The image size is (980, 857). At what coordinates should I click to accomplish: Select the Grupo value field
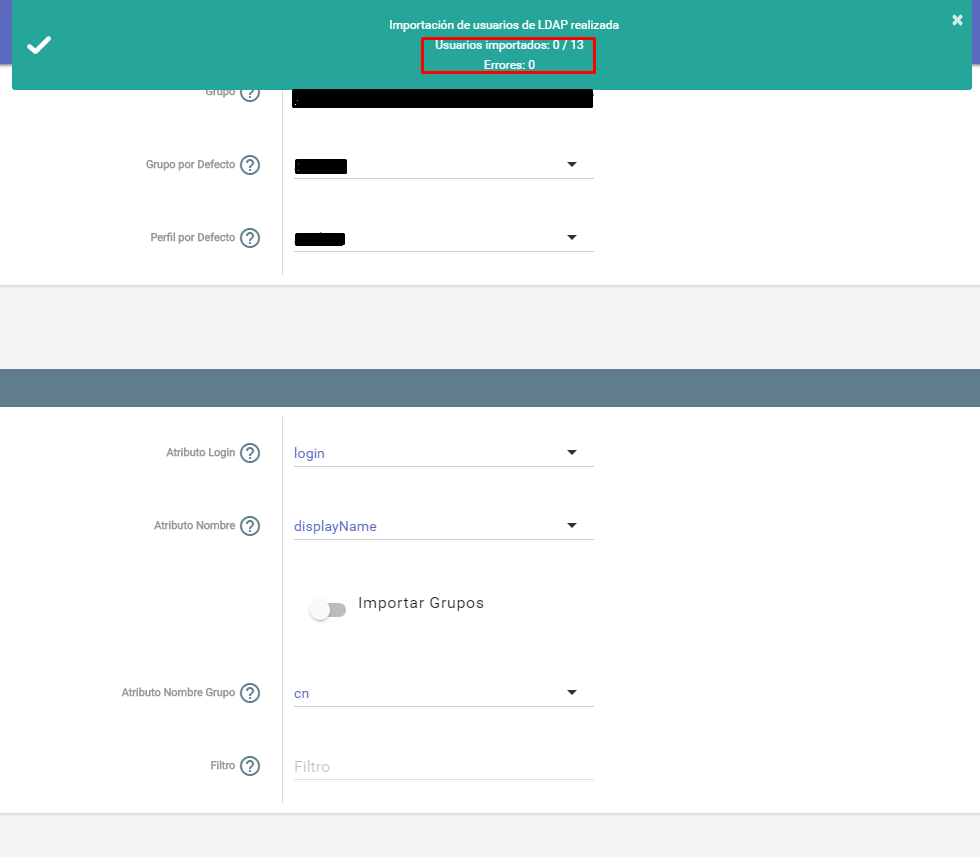pos(442,97)
